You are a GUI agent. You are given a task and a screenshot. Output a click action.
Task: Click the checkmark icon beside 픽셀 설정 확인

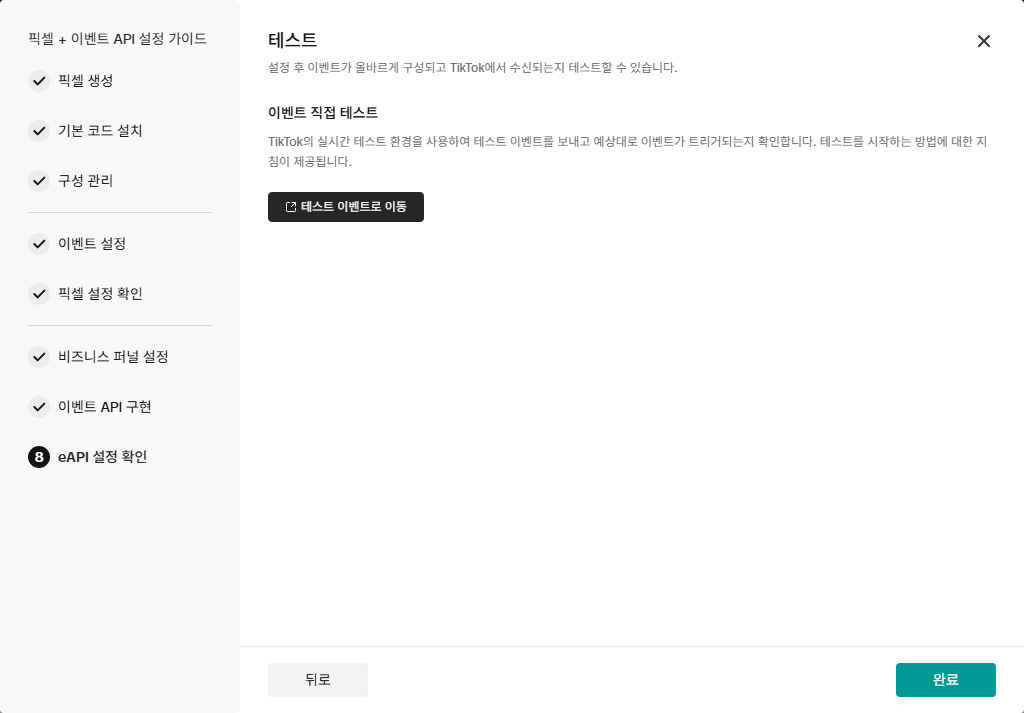click(39, 294)
